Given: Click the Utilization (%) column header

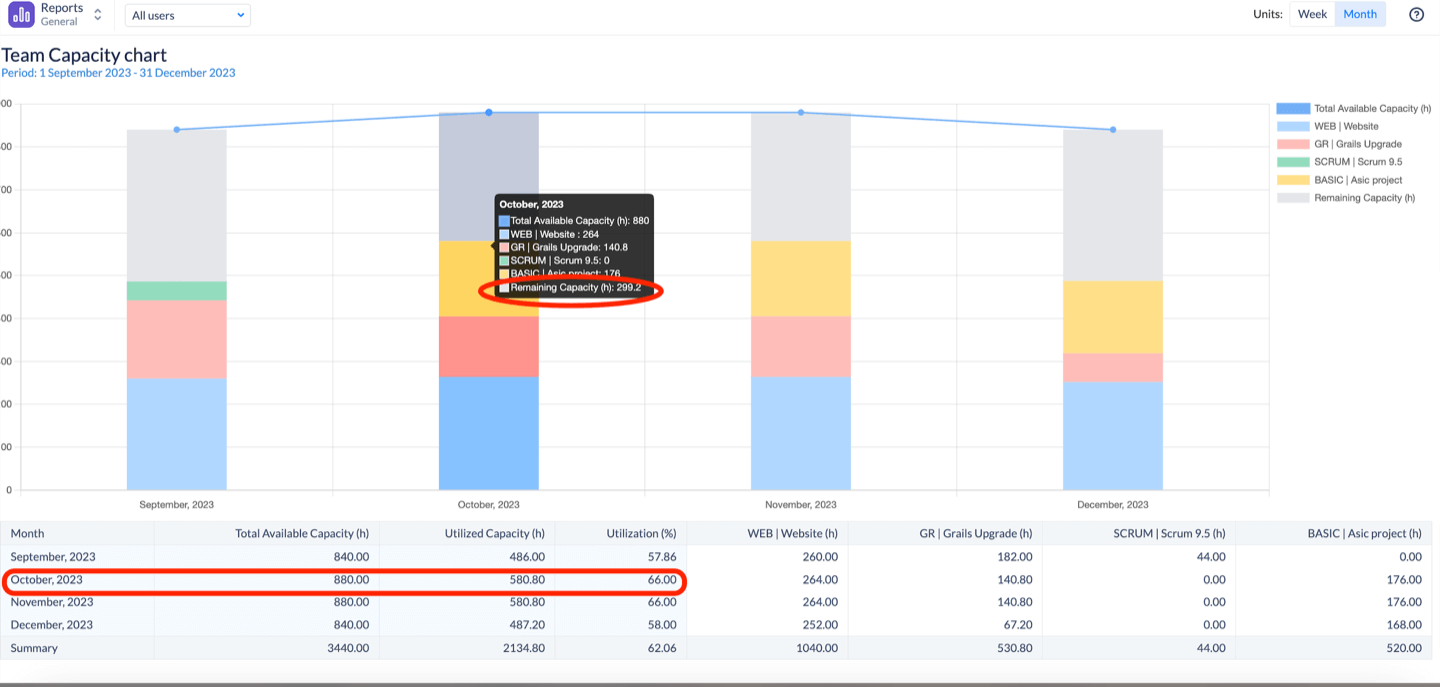Looking at the screenshot, I should click(641, 533).
